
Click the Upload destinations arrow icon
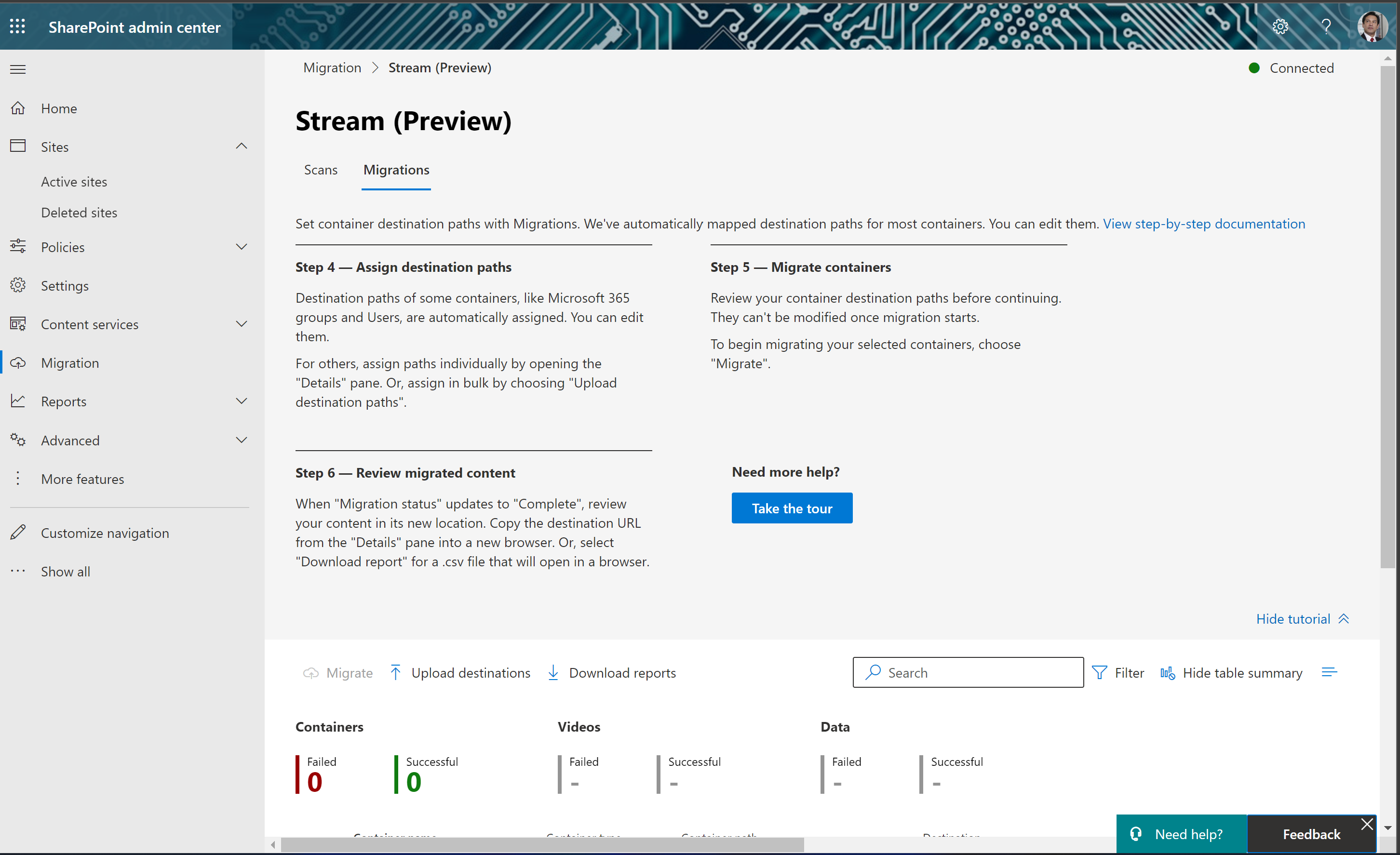click(396, 673)
